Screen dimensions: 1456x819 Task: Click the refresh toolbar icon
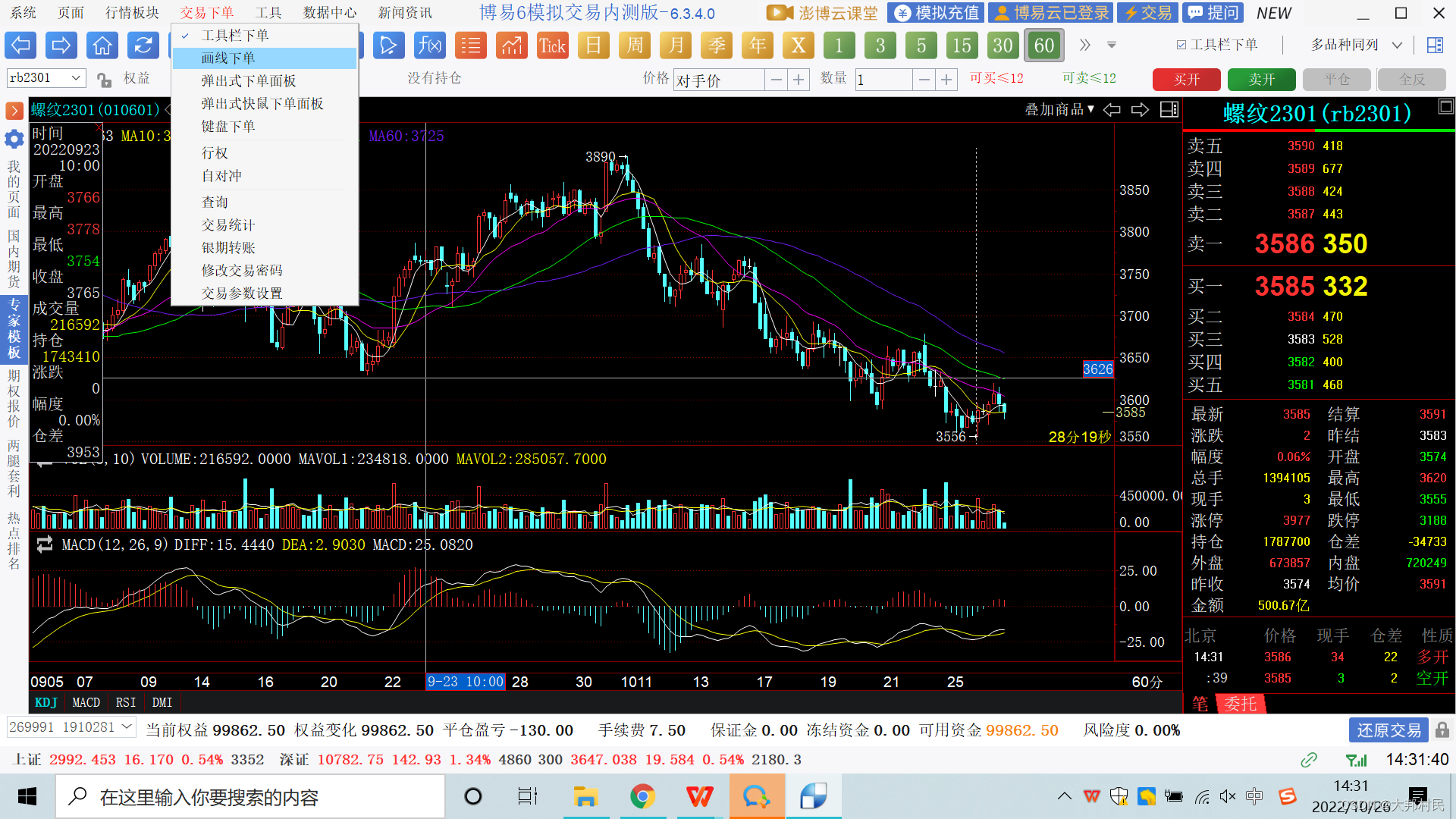click(x=143, y=45)
